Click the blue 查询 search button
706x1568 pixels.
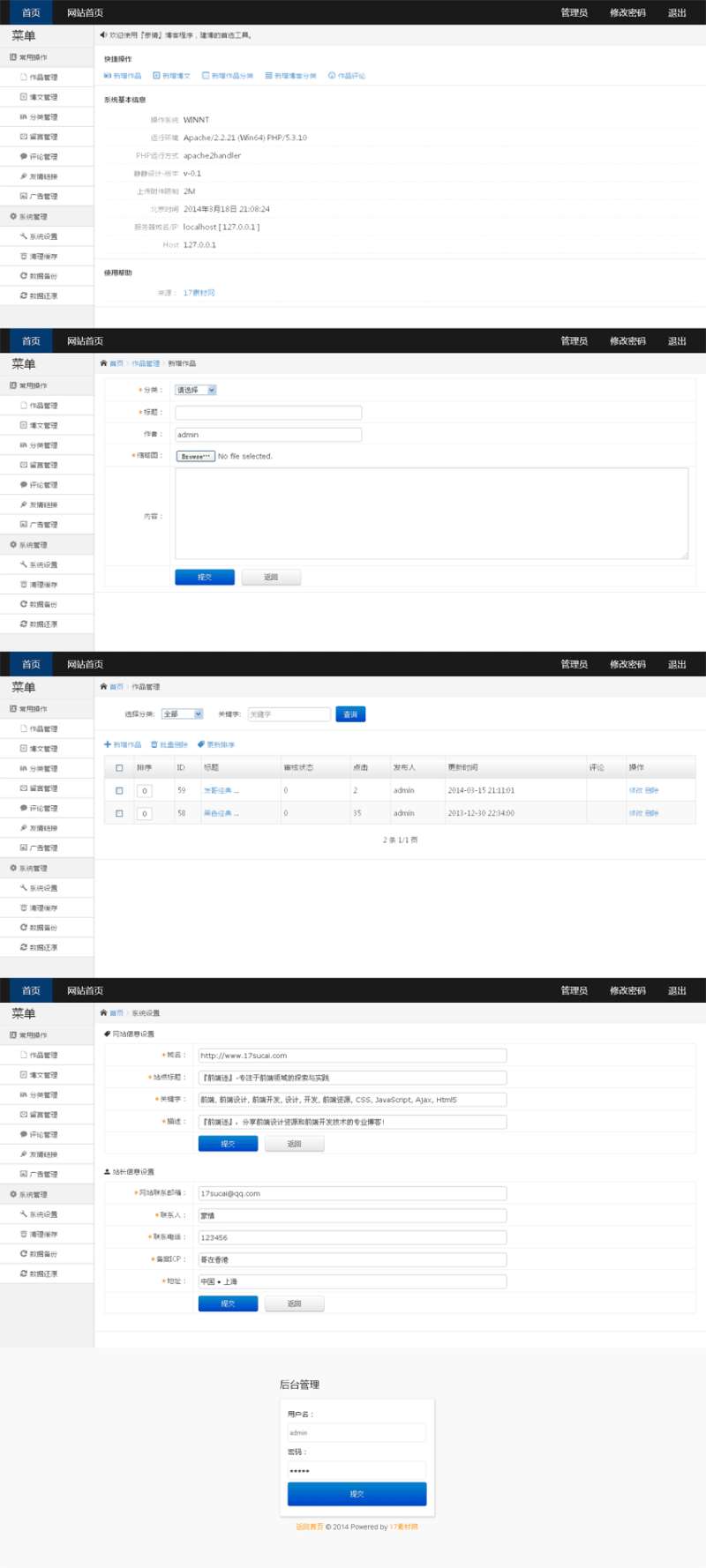350,714
